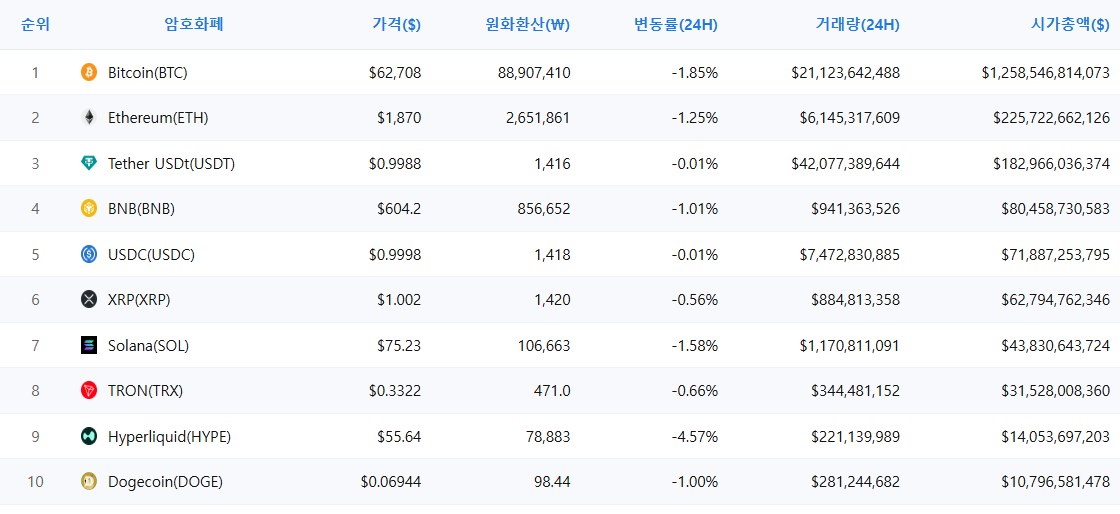Open Tether USDt(USDT) name link
The width and height of the screenshot is (1120, 514).
[171, 163]
